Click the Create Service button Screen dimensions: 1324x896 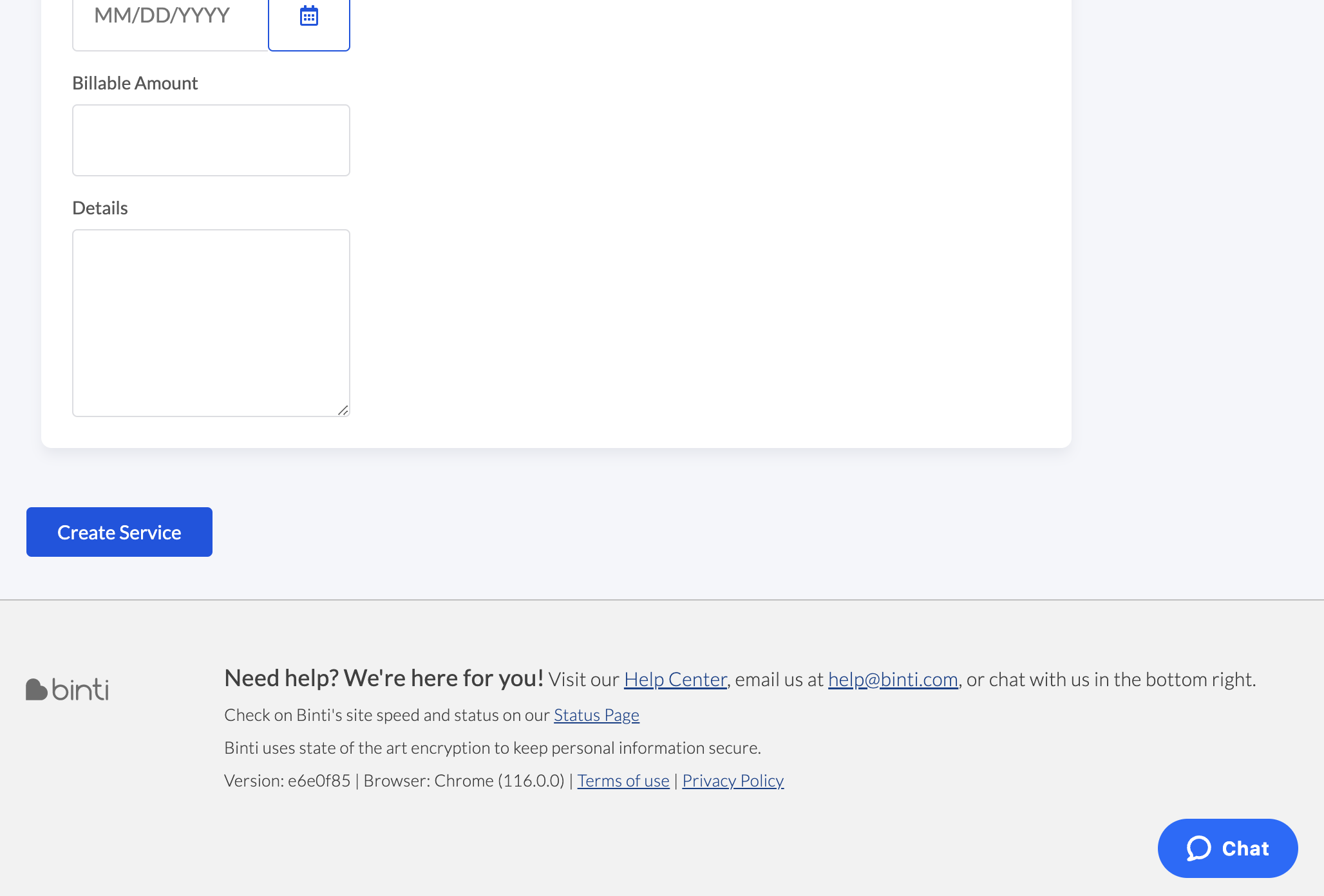[x=119, y=532]
